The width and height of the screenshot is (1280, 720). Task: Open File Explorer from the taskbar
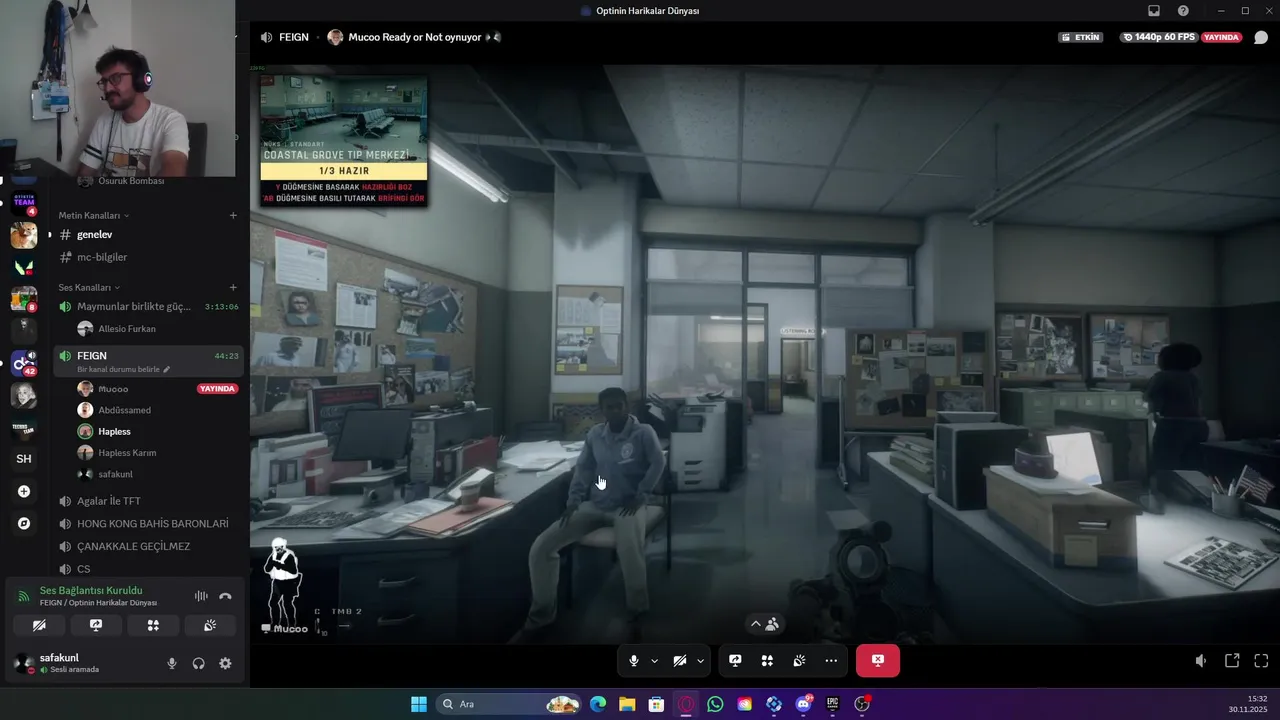pyautogui.click(x=627, y=704)
